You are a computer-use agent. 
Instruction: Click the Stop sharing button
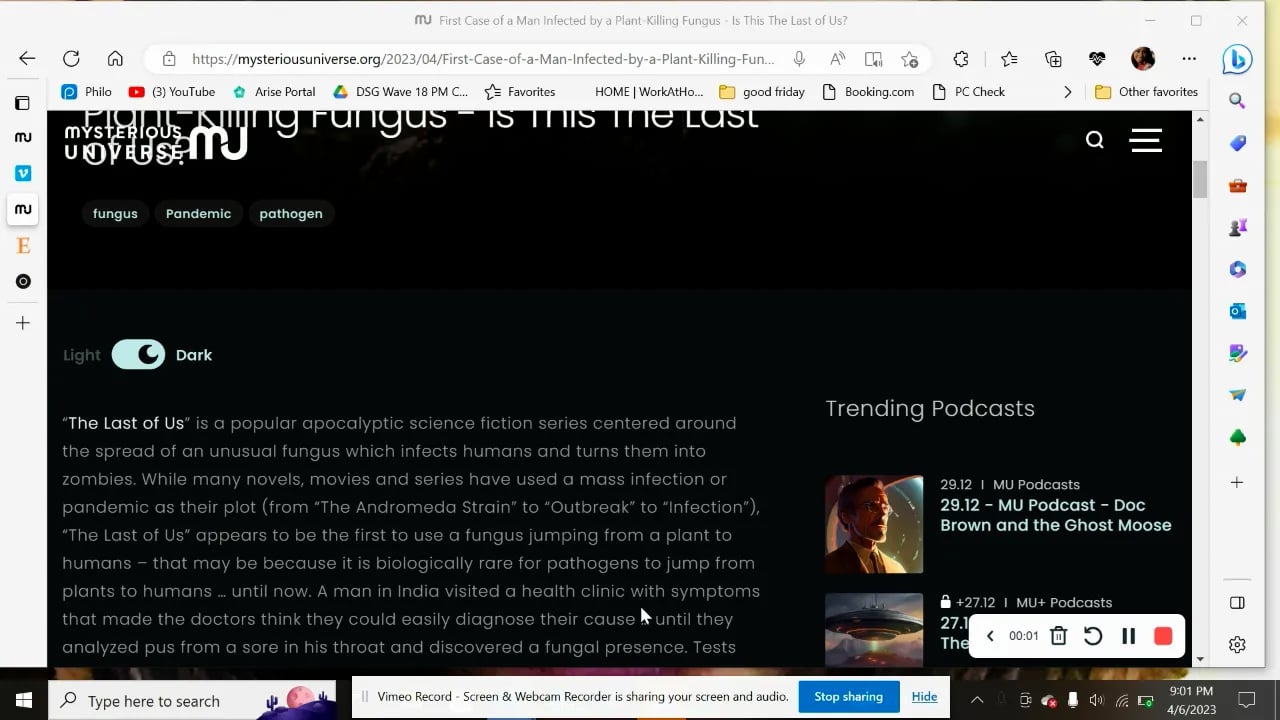point(848,697)
